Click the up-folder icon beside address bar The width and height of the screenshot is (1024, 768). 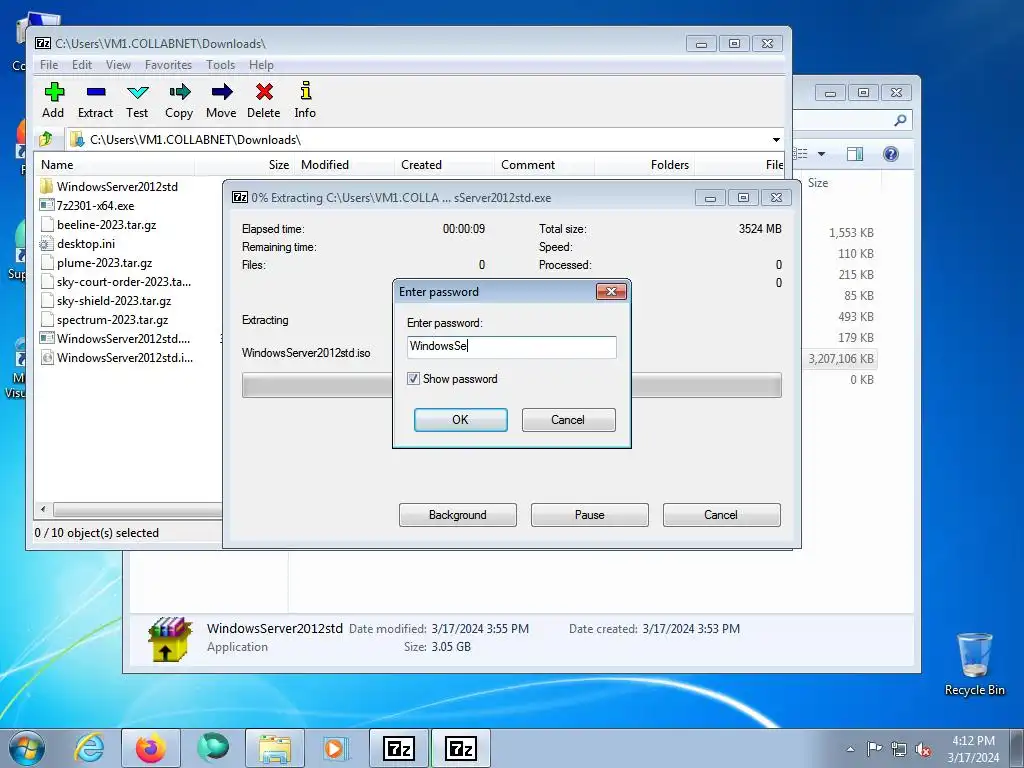coord(46,139)
